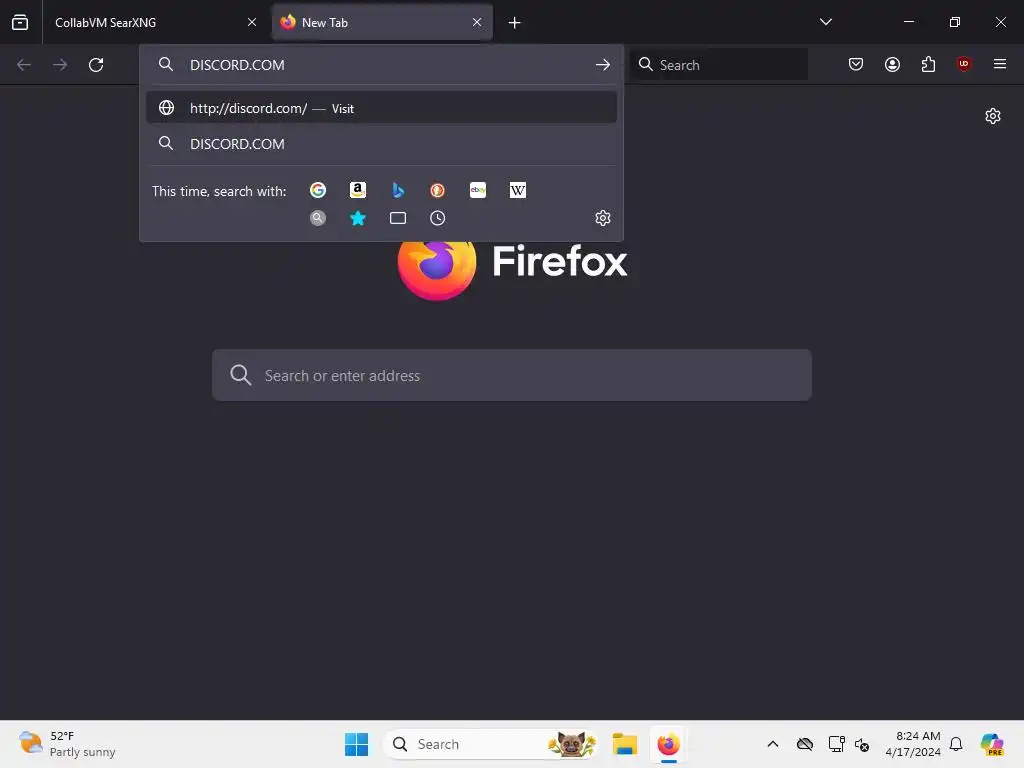Viewport: 1024px width, 768px height.
Task: Close the New Tab tab
Action: [x=477, y=22]
